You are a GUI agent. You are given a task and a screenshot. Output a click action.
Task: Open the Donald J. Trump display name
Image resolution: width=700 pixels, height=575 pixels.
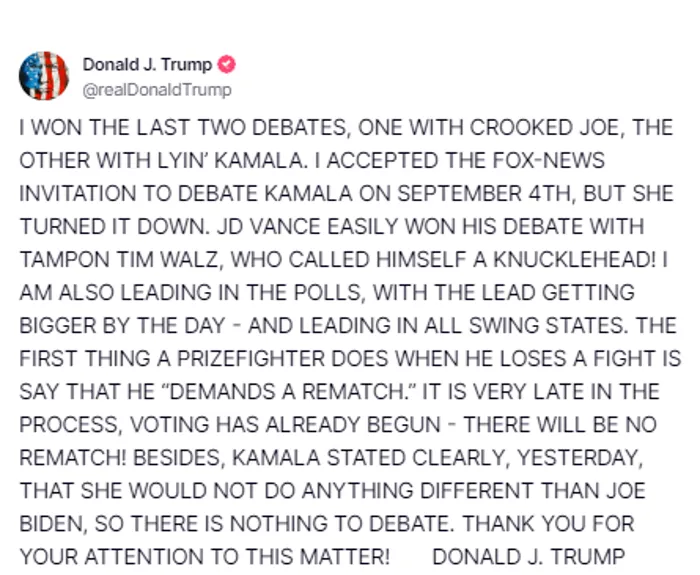coord(147,65)
